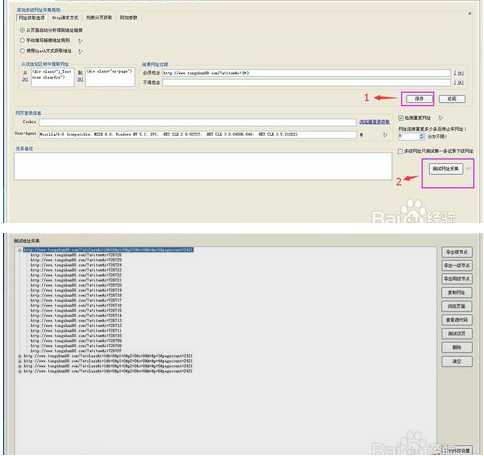The width and height of the screenshot is (484, 456).
Task: Click small help icon beside test URL collection button
Action: tap(469, 169)
